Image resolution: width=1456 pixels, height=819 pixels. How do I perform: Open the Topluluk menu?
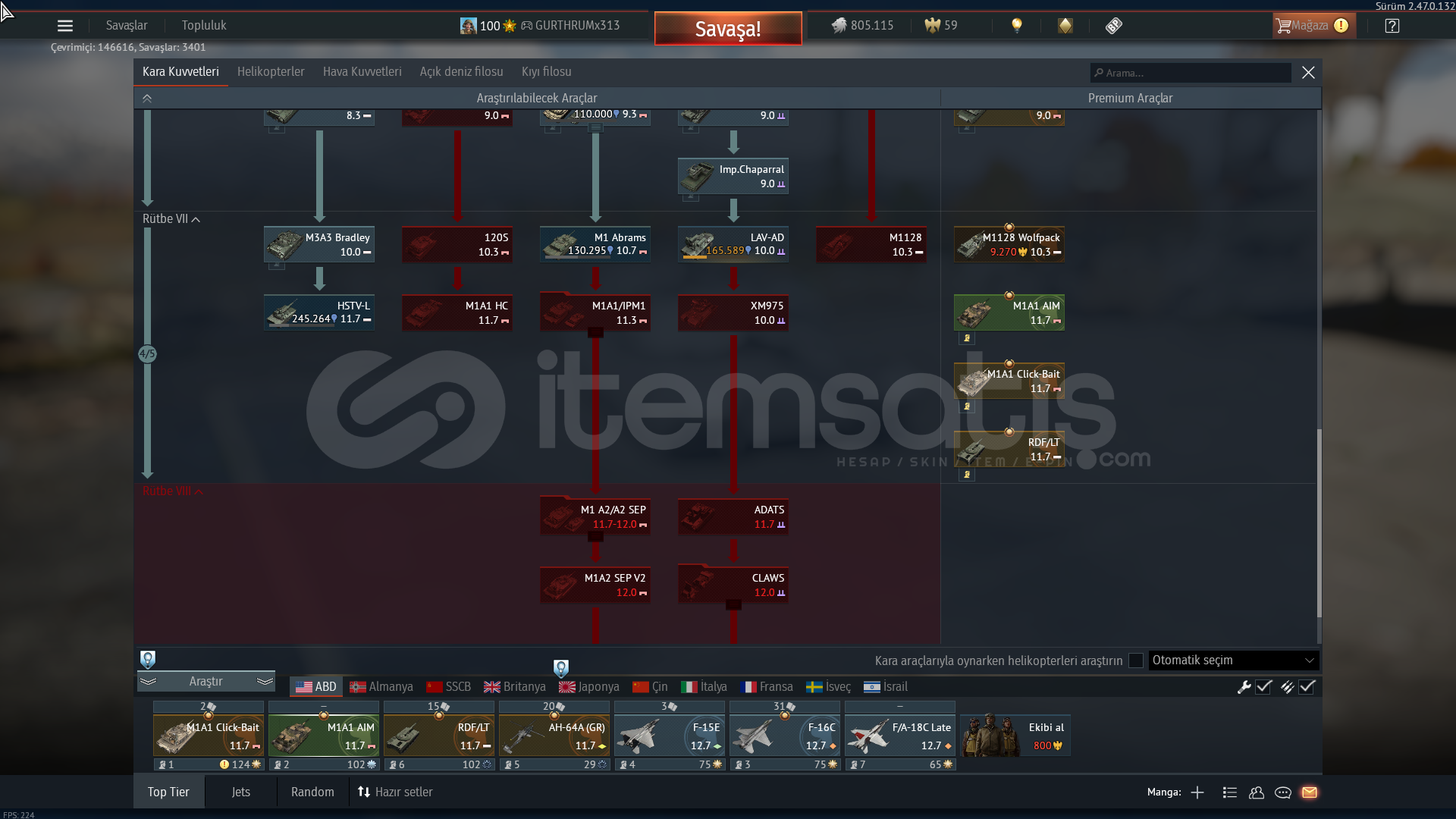(x=204, y=26)
